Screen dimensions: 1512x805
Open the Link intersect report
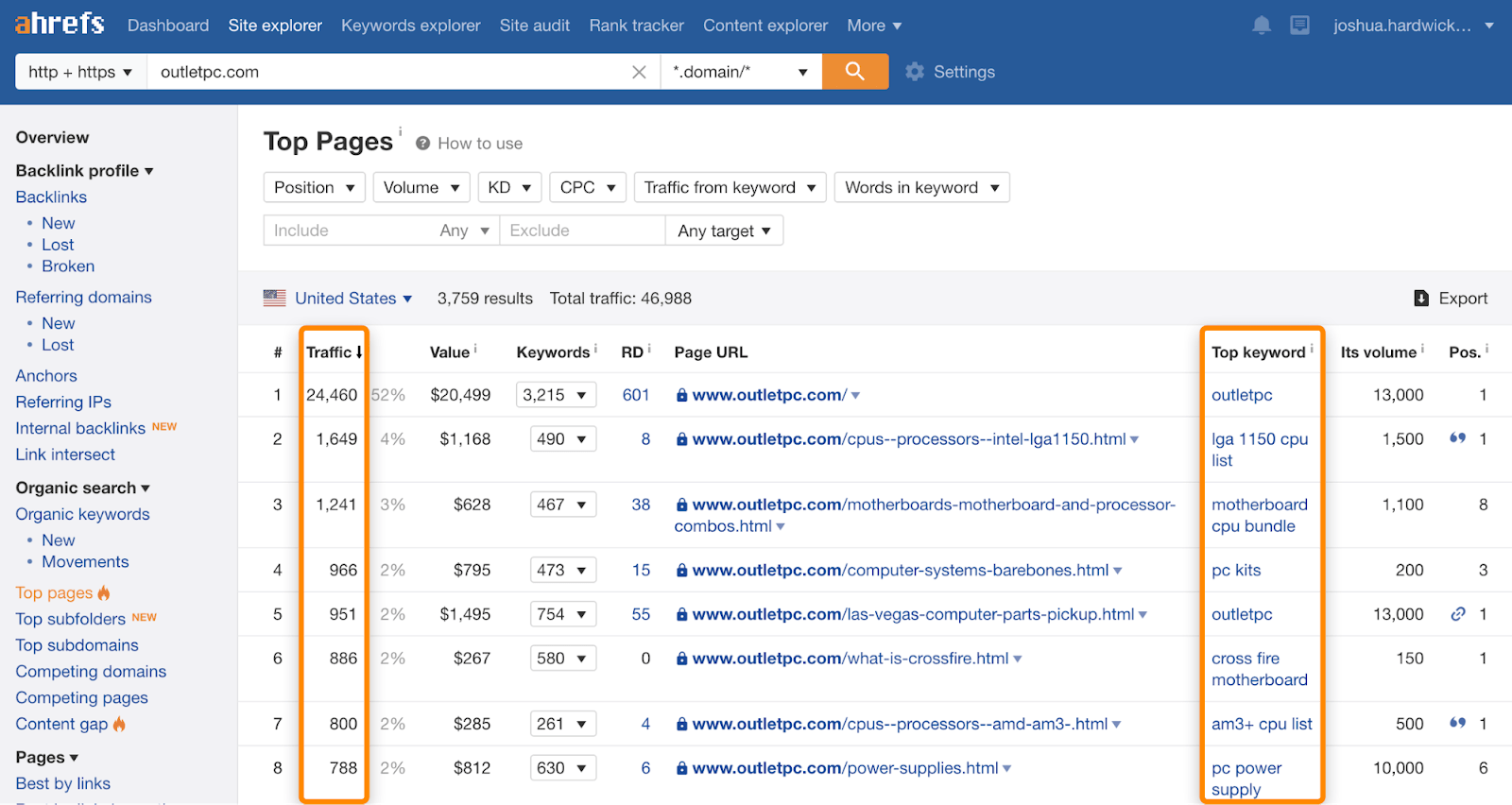65,454
